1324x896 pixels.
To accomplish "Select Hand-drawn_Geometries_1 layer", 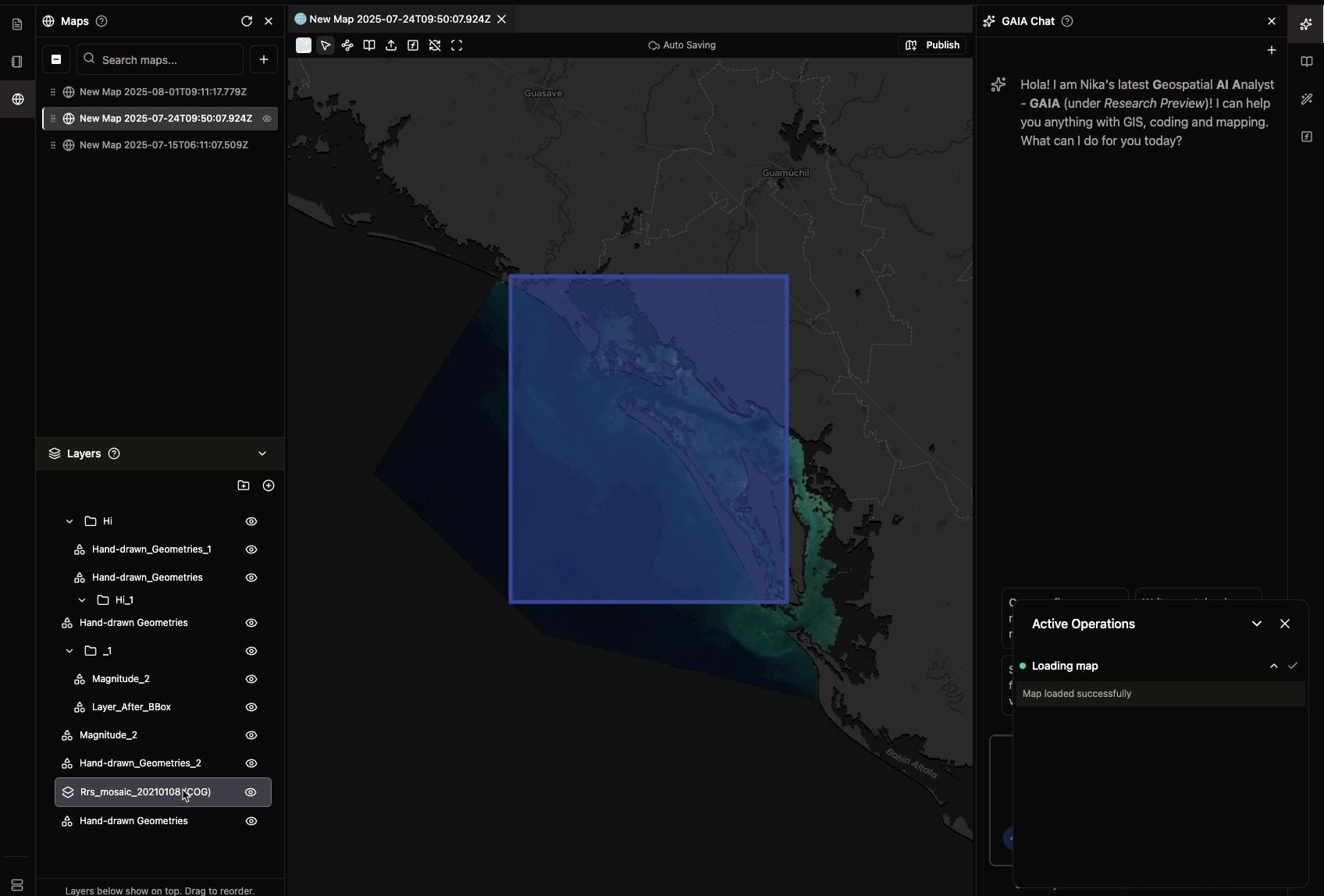I will coord(151,549).
